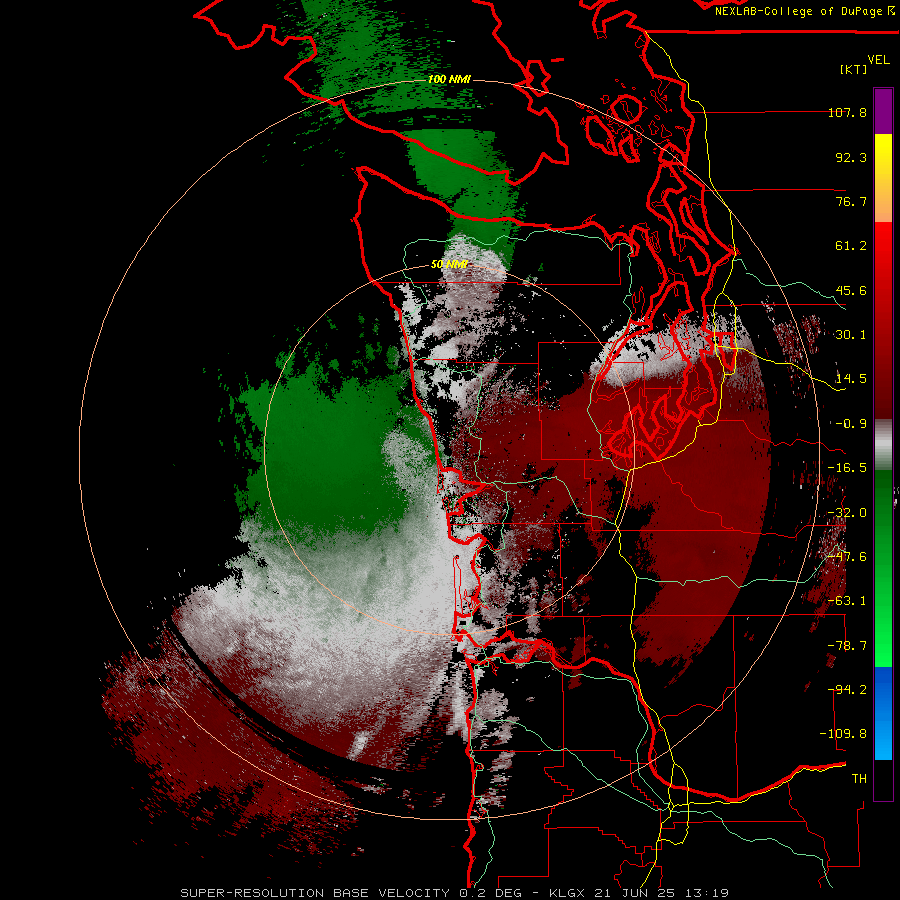Viewport: 900px width, 900px height.
Task: Click the blue segment of the velocity color bar
Action: [x=883, y=713]
